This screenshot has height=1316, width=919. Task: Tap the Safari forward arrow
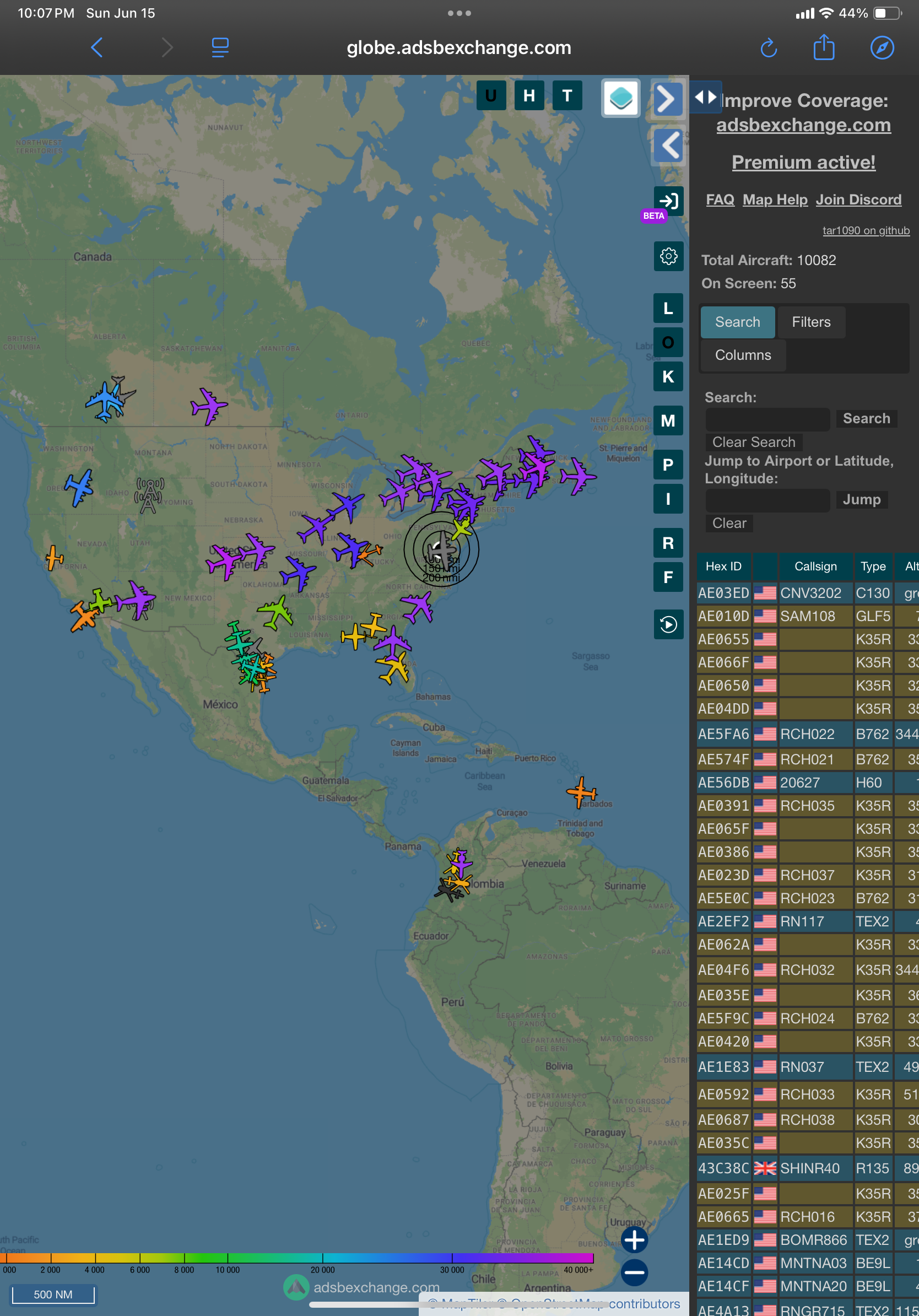166,47
